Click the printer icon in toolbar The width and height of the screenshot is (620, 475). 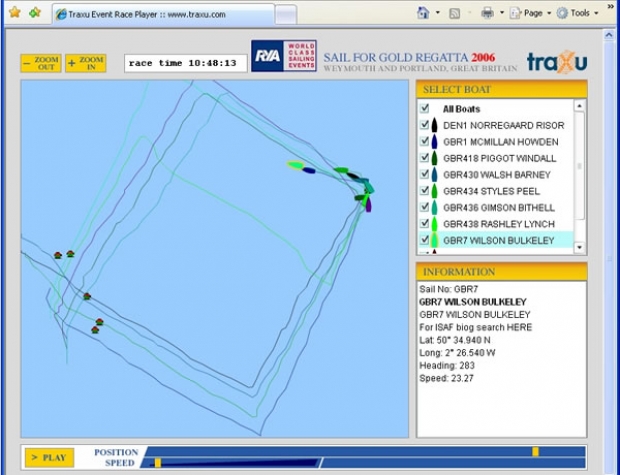[x=487, y=13]
